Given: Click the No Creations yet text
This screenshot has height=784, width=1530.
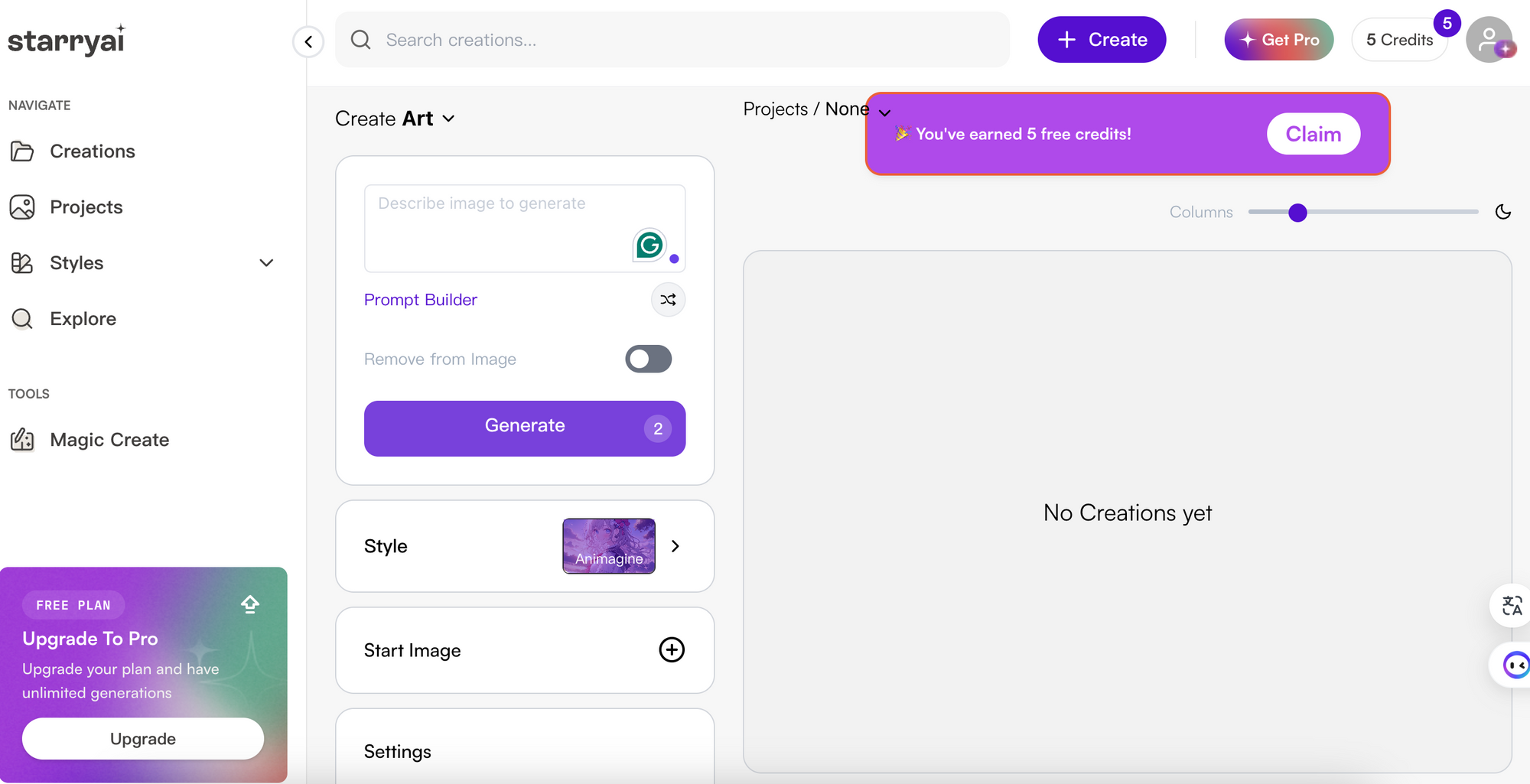Looking at the screenshot, I should click(1128, 512).
